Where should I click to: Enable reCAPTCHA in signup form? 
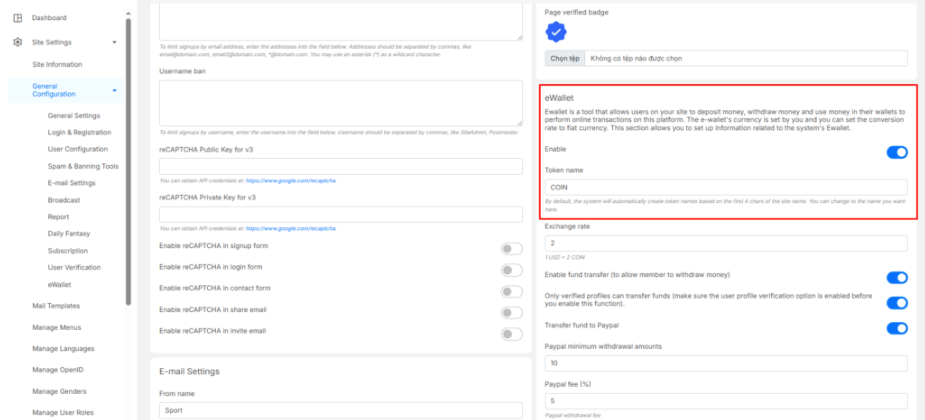pos(511,249)
